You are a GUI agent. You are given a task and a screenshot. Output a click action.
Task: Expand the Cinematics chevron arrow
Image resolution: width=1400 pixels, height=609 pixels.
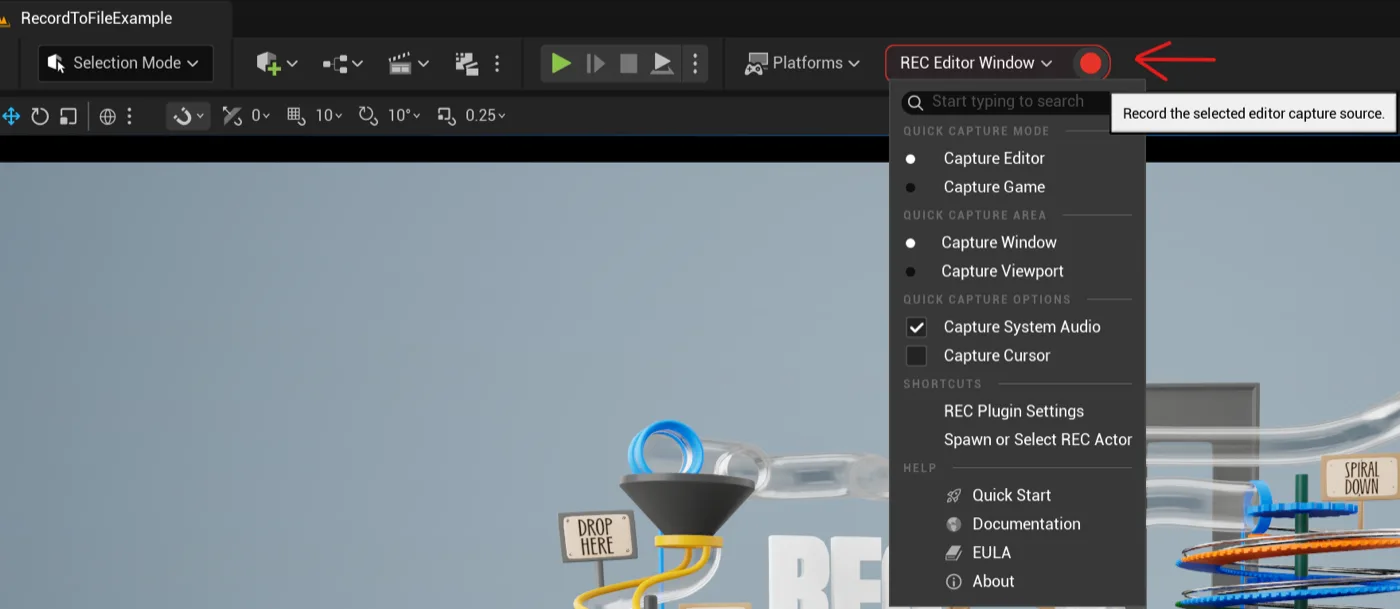424,64
